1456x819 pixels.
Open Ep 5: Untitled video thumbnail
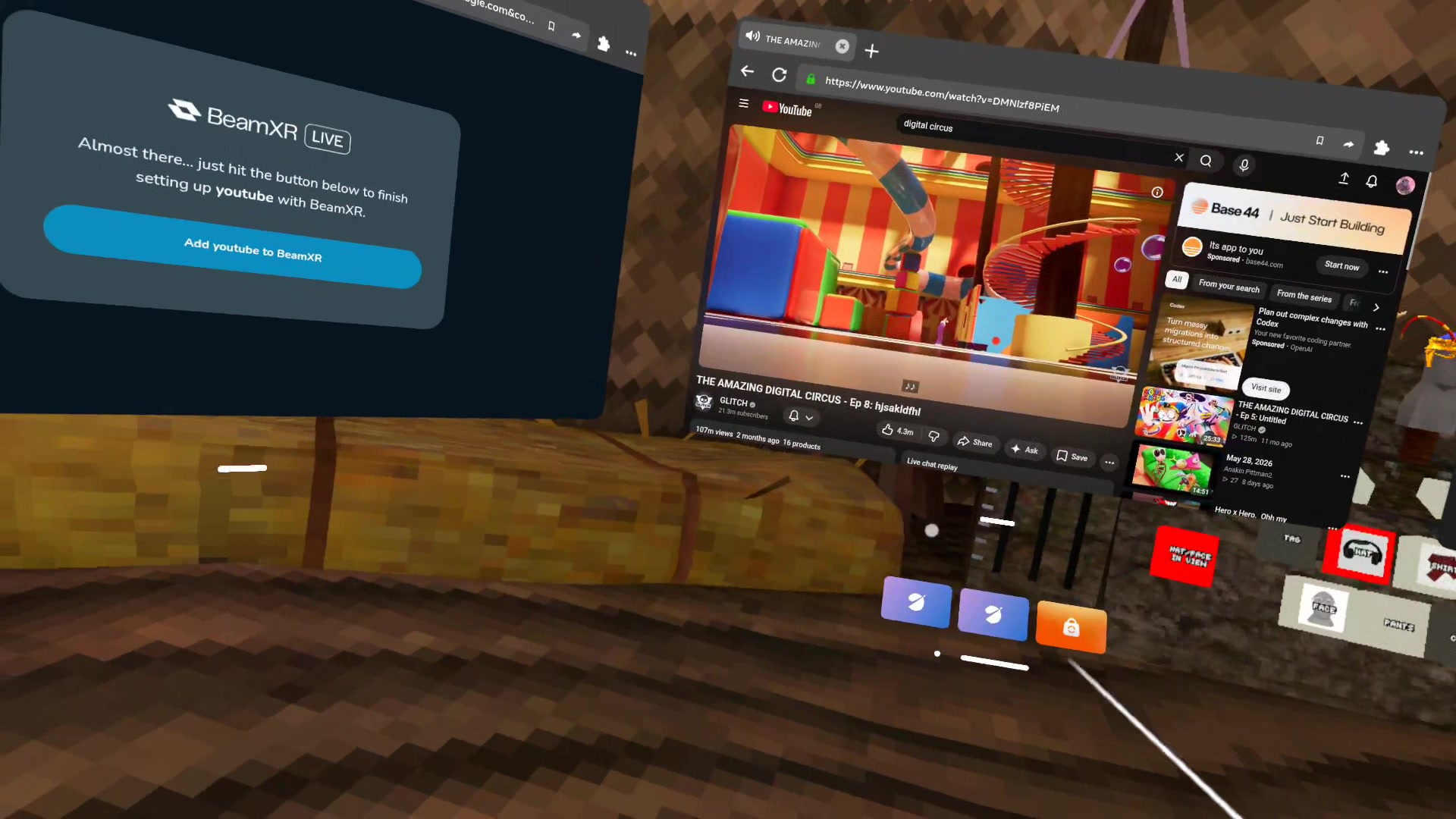pos(1183,416)
